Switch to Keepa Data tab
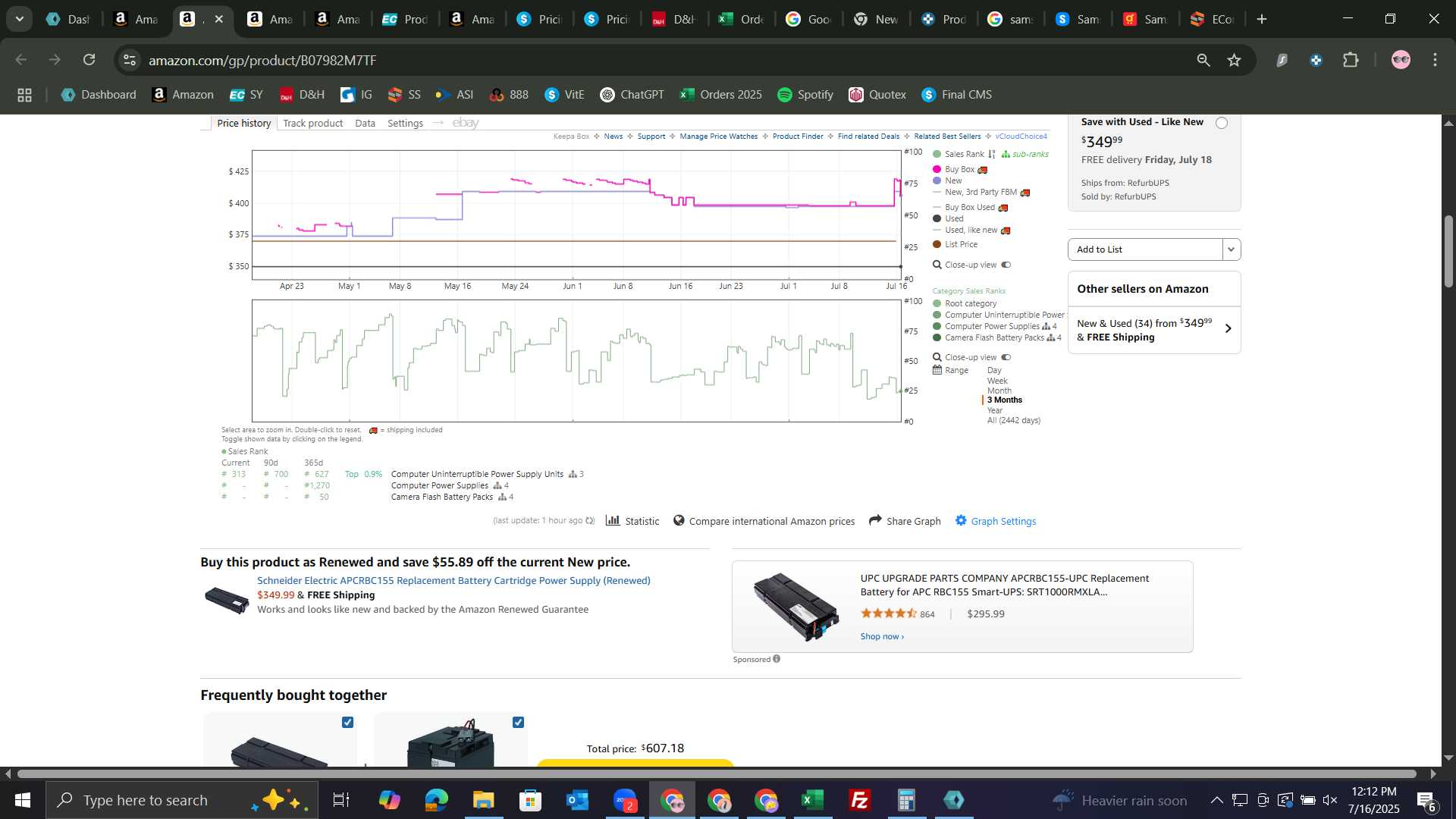The width and height of the screenshot is (1456, 819). point(365,123)
